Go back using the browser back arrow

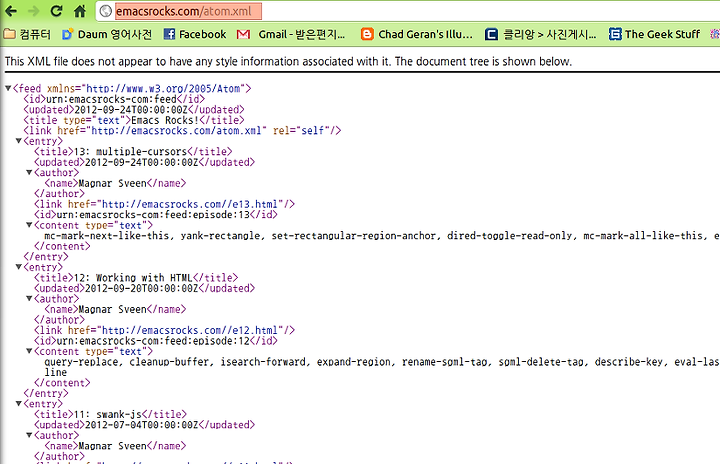click(11, 11)
